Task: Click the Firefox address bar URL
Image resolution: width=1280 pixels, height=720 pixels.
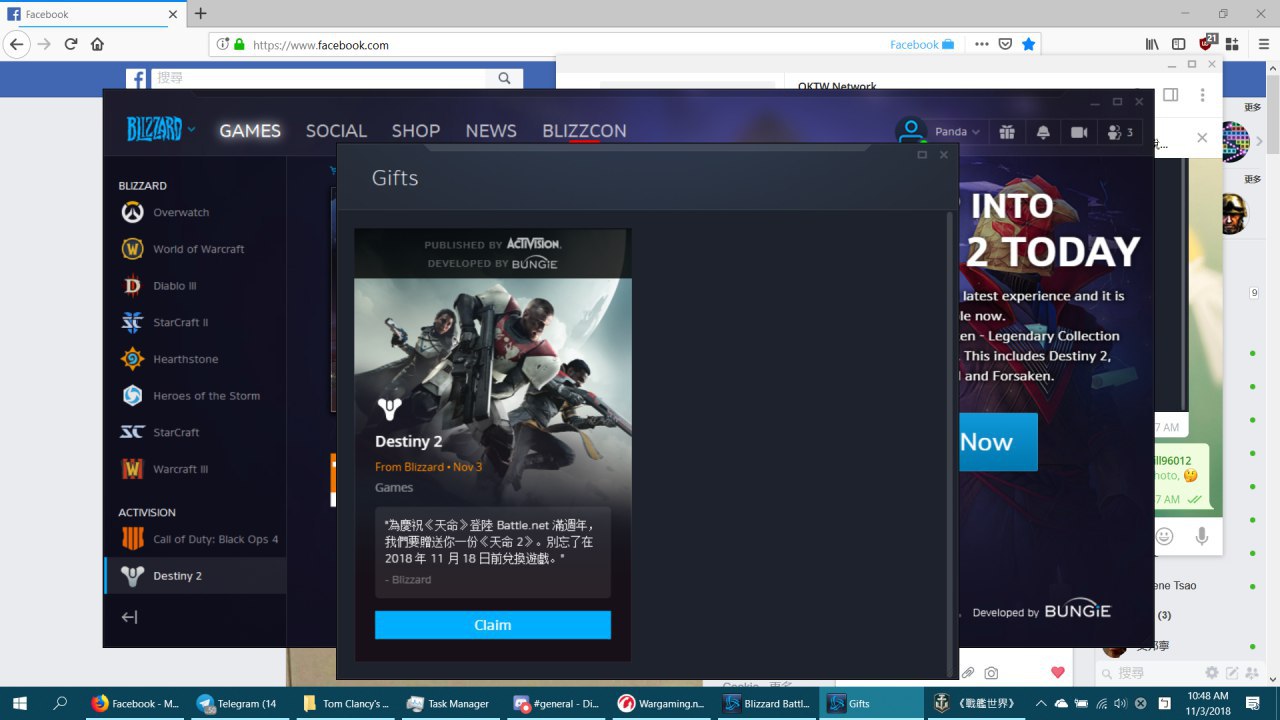Action: [x=320, y=45]
